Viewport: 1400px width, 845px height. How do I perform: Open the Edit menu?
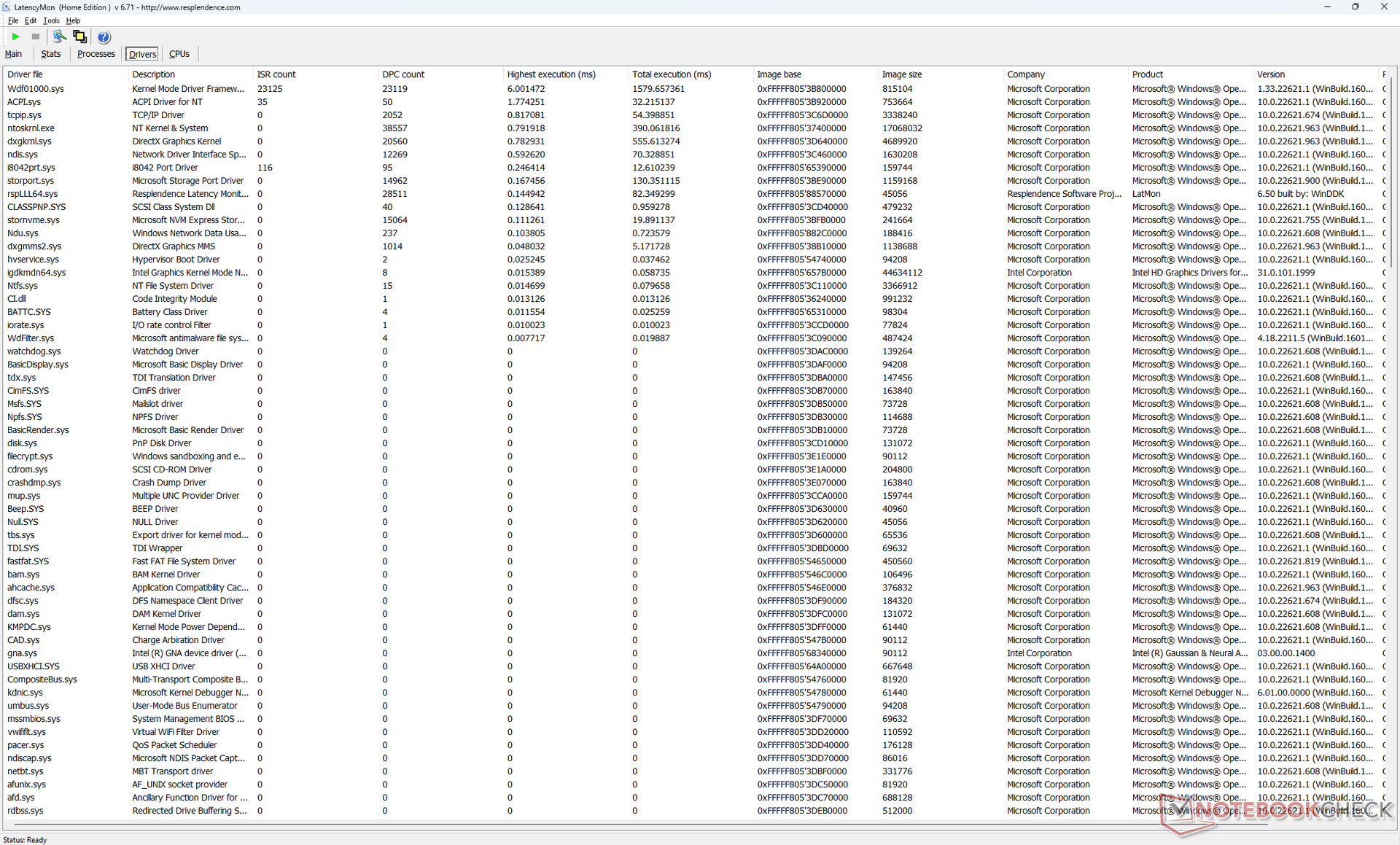click(30, 20)
